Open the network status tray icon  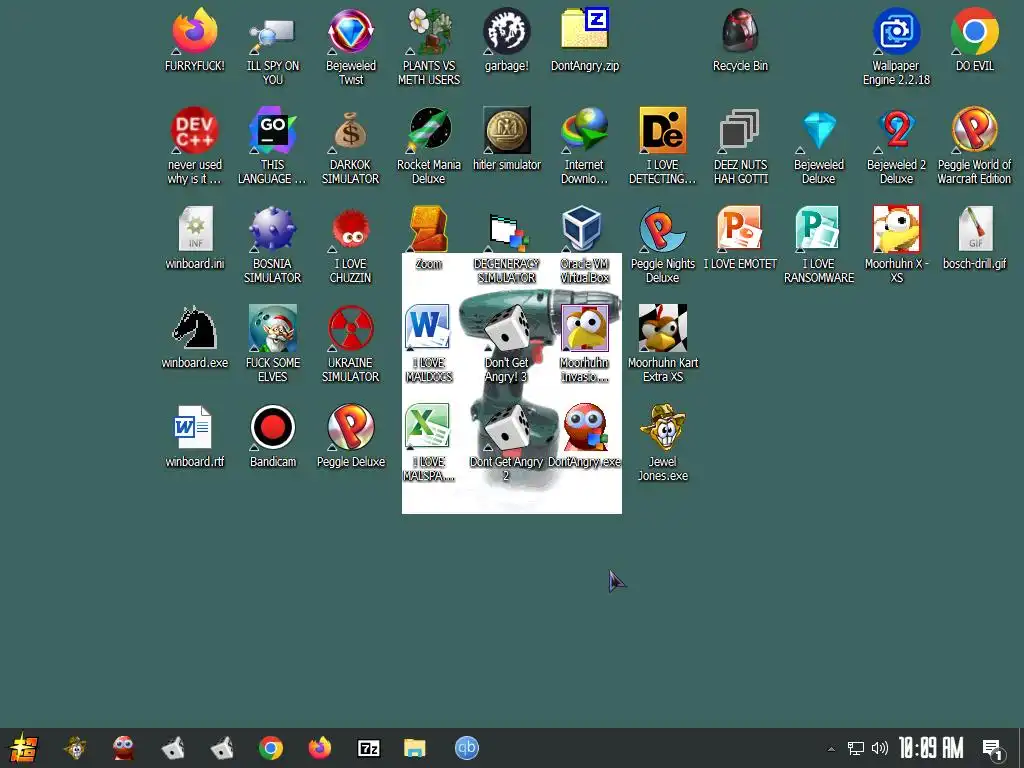point(856,748)
